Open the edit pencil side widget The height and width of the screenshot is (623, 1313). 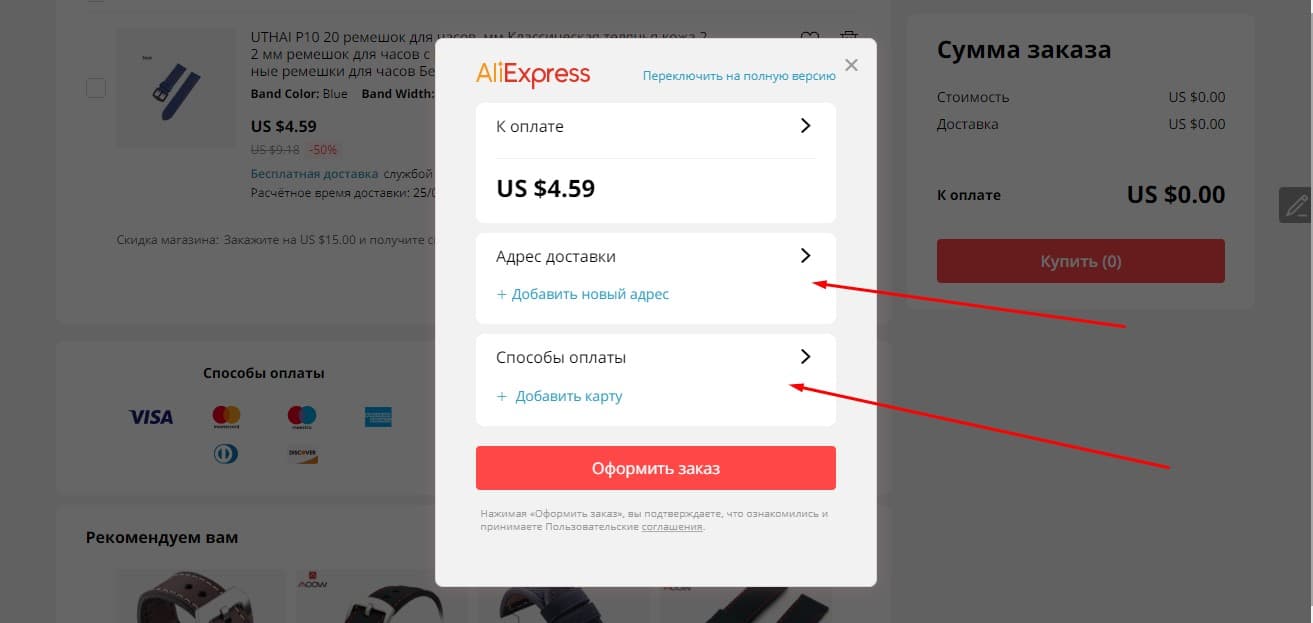coord(1296,205)
